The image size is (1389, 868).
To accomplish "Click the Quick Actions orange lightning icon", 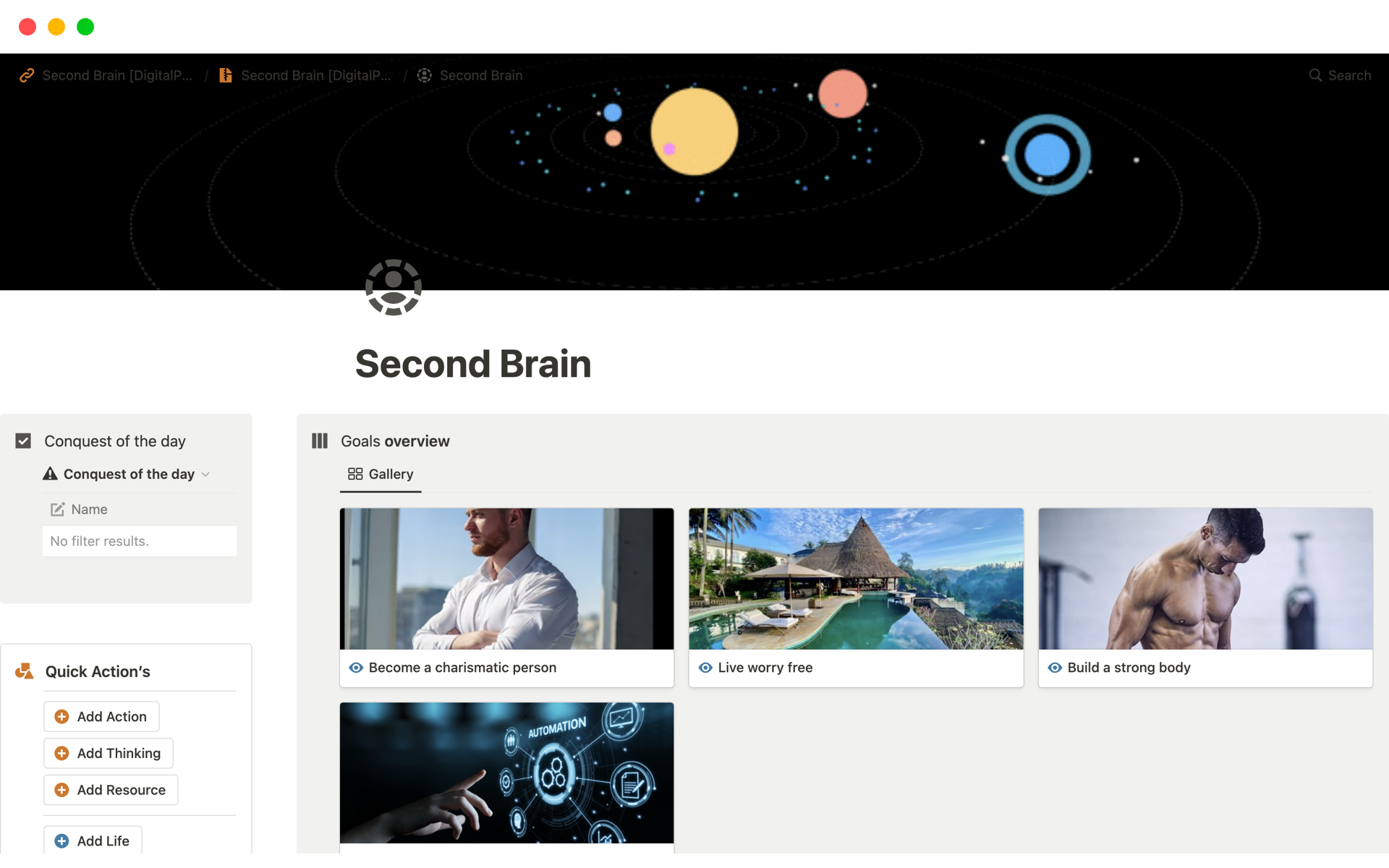I will 24,670.
